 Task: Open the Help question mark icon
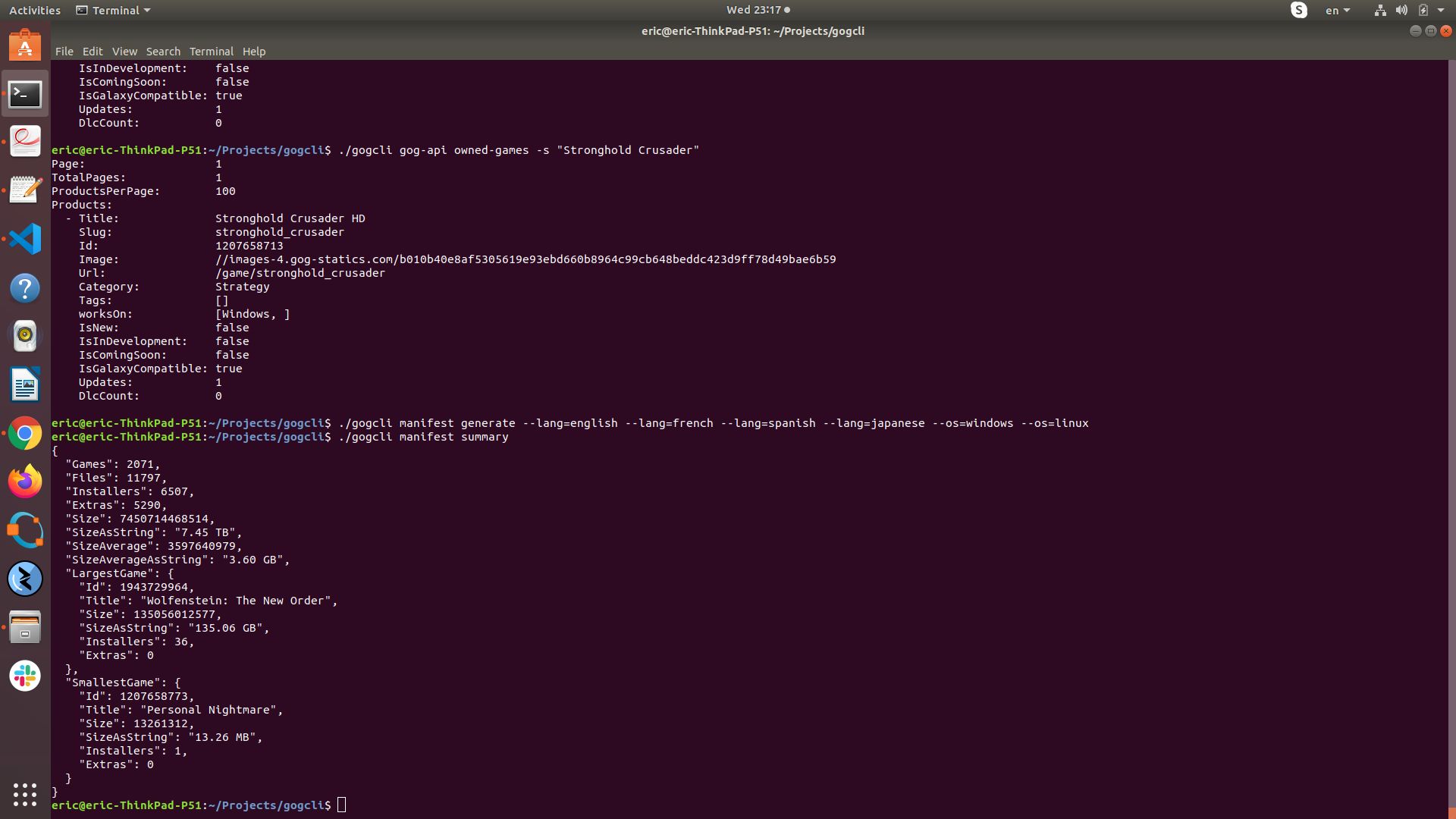[25, 288]
